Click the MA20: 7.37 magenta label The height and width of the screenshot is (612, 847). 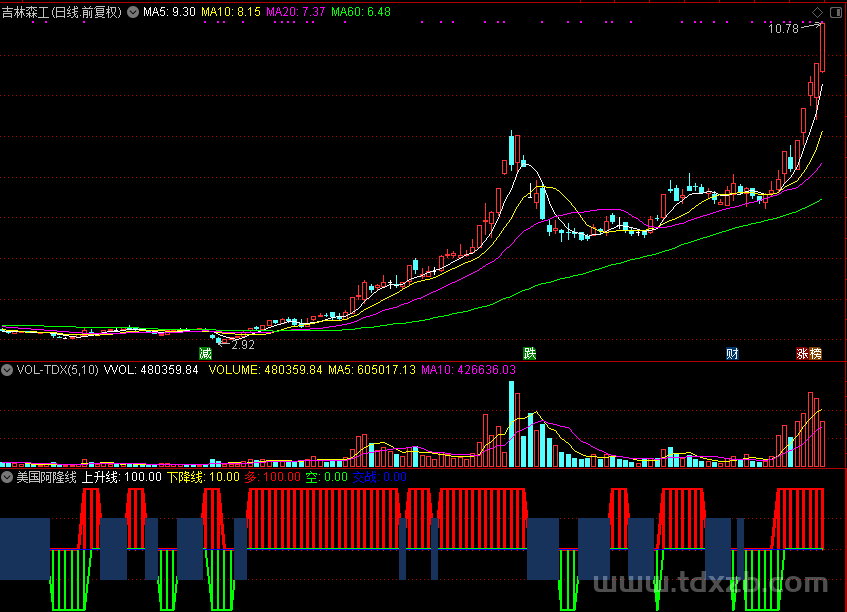click(x=295, y=12)
